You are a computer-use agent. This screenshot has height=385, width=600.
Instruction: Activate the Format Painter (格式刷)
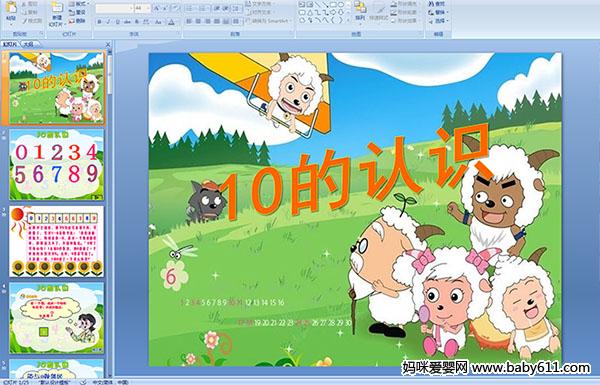point(32,21)
